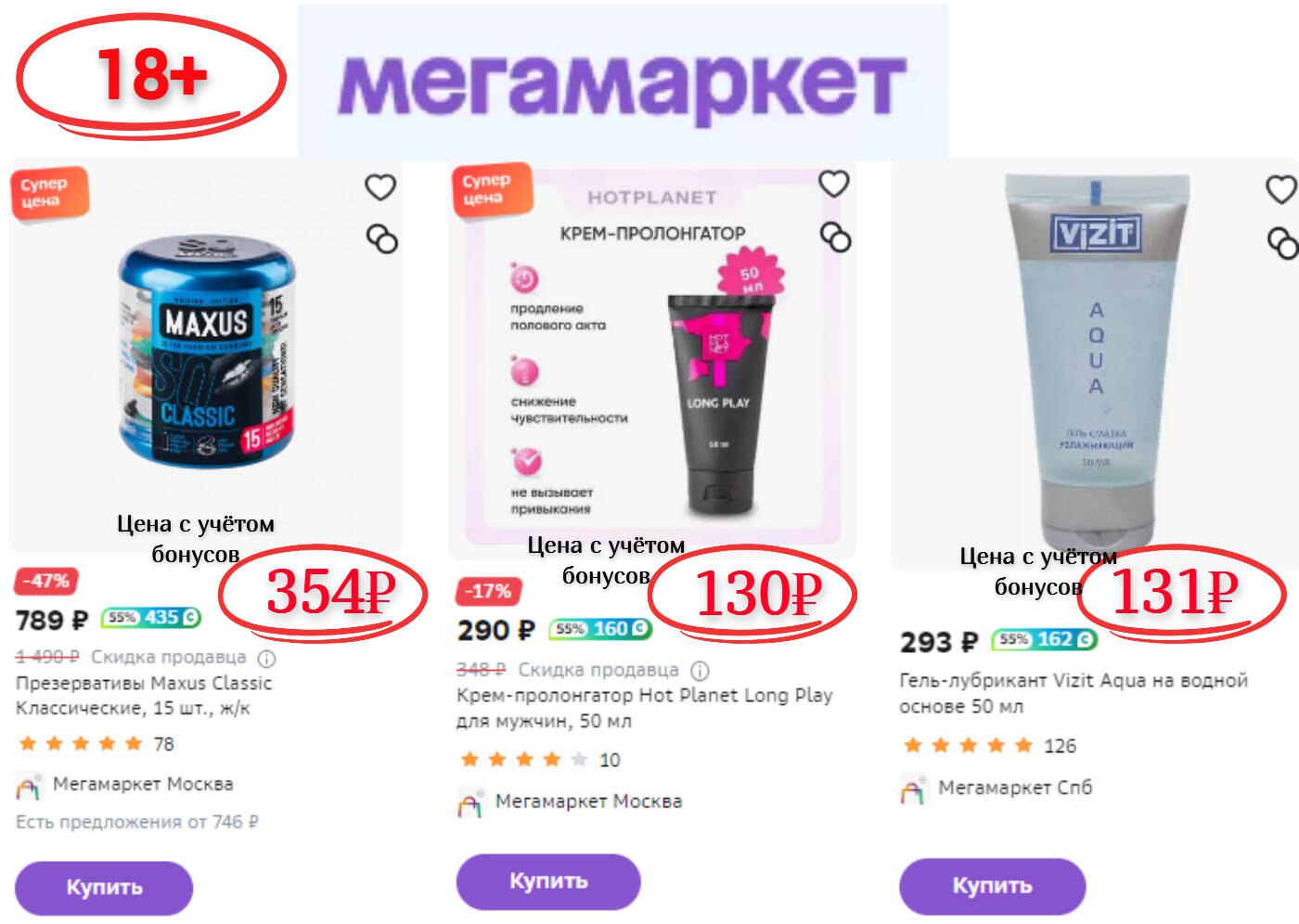Open Гель-лубрикант Vizit Aqua title link
1299x924 pixels.
[x=1074, y=693]
